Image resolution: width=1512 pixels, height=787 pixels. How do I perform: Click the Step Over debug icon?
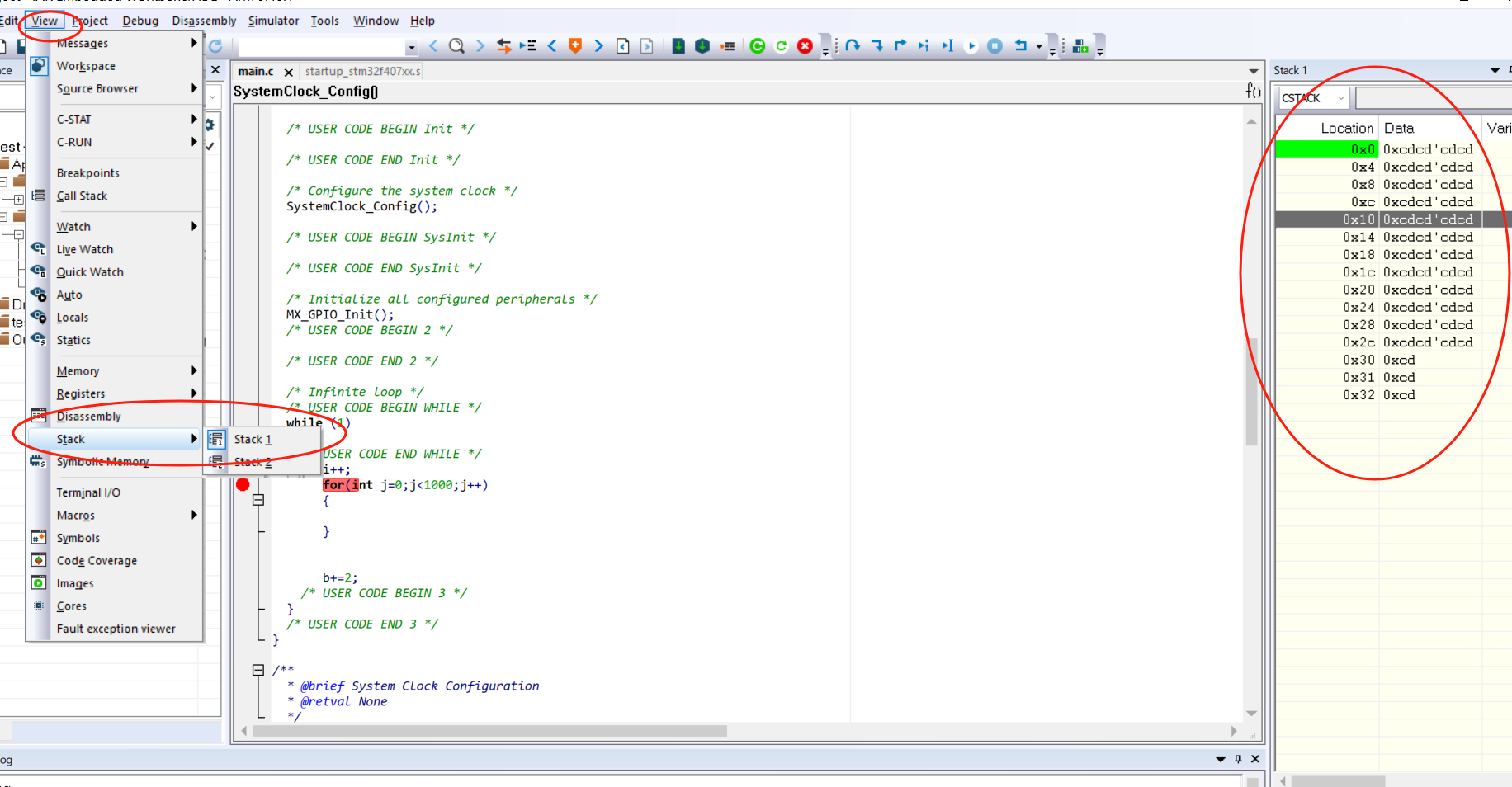853,46
